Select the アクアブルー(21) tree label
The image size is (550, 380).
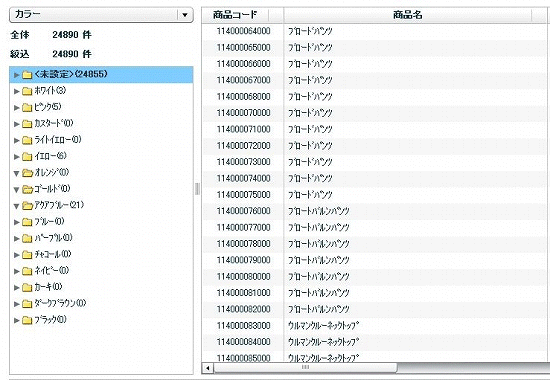tap(59, 205)
